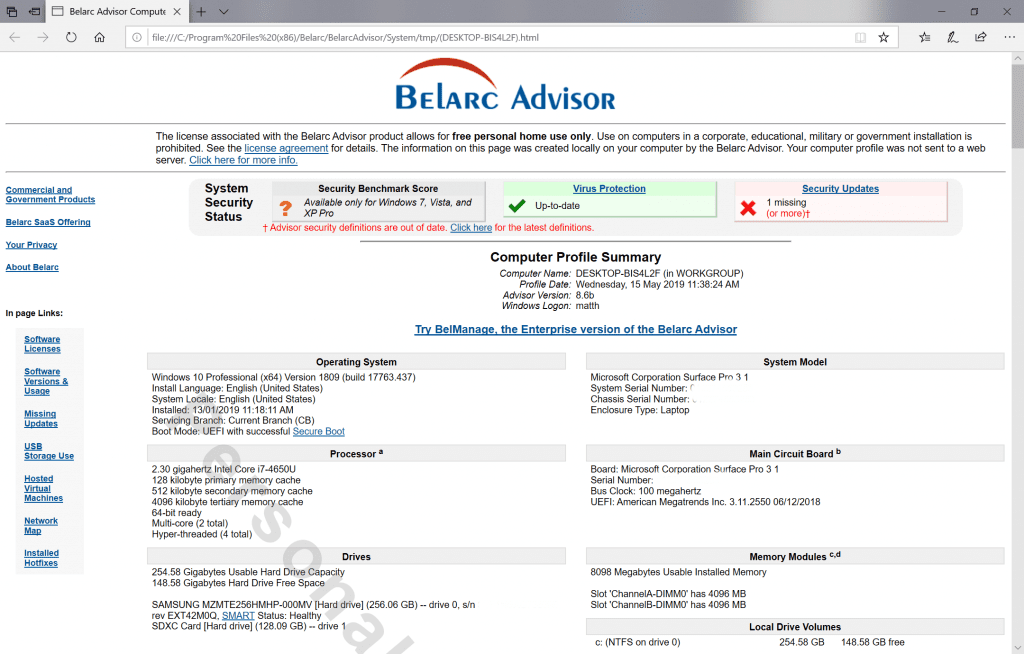Jump to Network Map section

pyautogui.click(x=40, y=526)
